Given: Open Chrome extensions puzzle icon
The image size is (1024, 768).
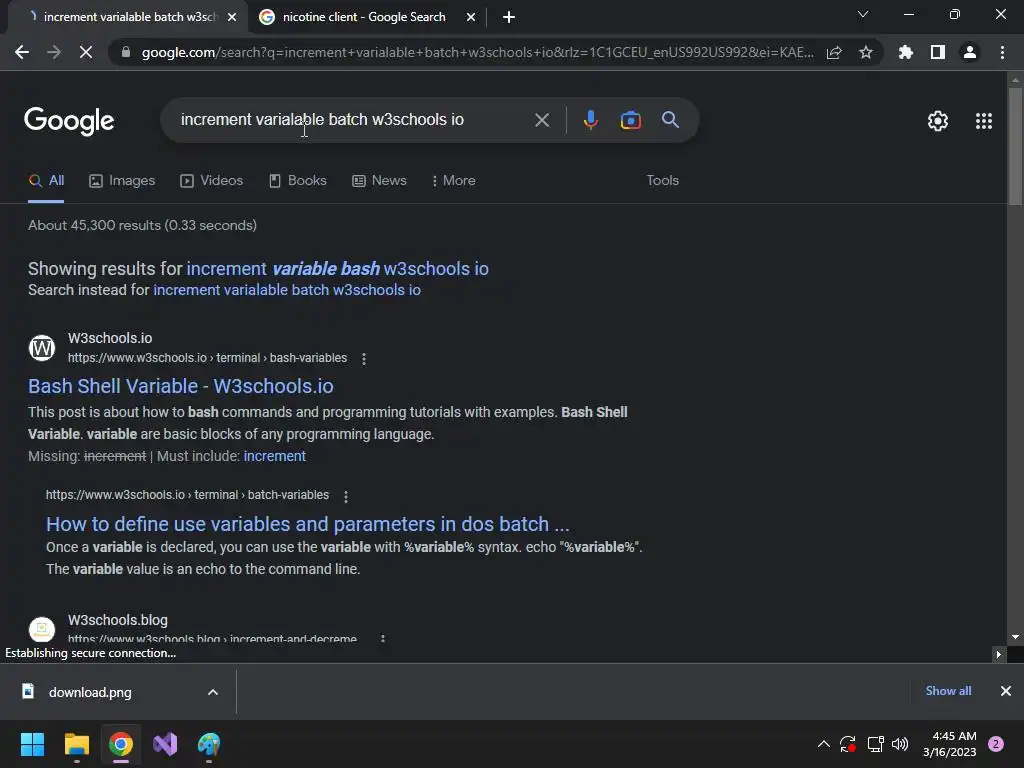Looking at the screenshot, I should coord(906,52).
